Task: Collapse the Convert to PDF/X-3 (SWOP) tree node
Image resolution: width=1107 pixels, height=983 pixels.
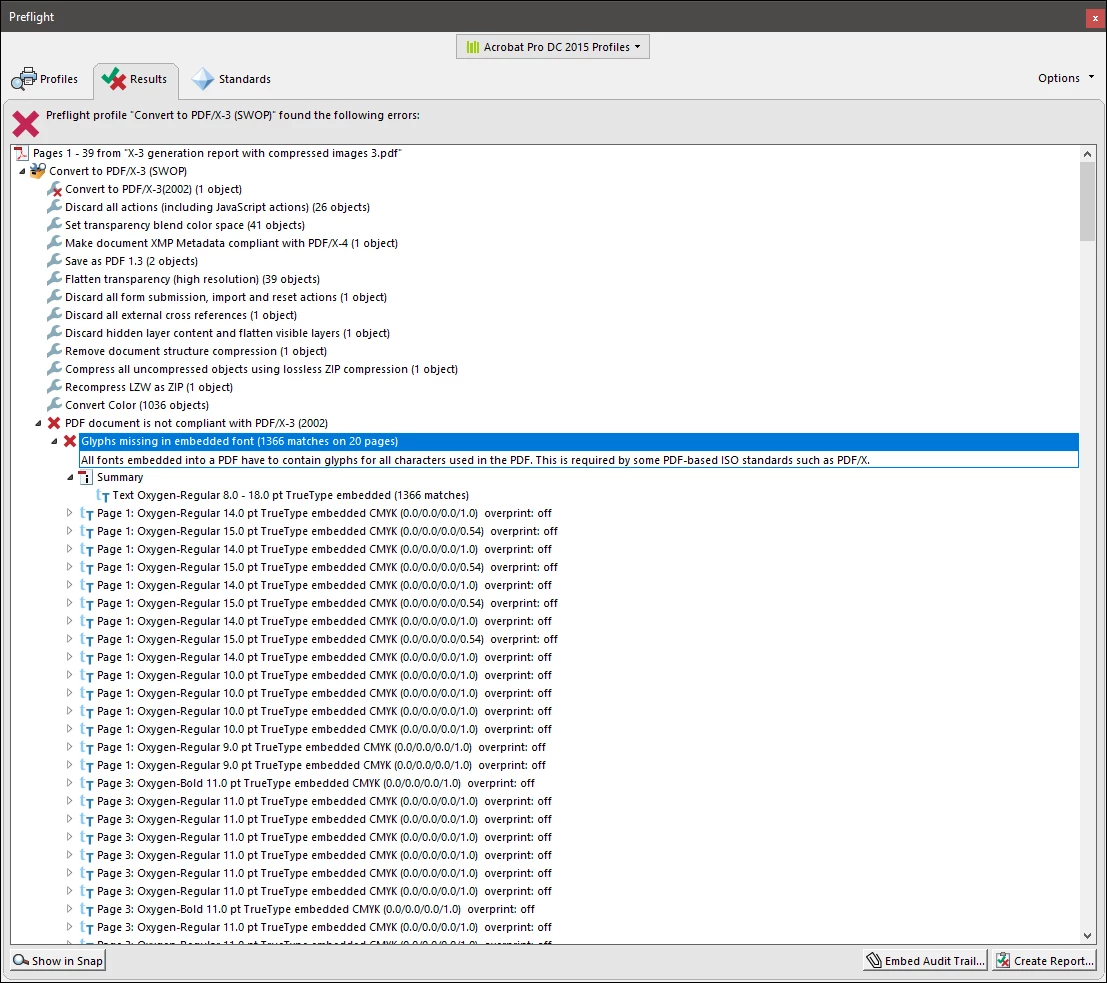Action: tap(22, 171)
